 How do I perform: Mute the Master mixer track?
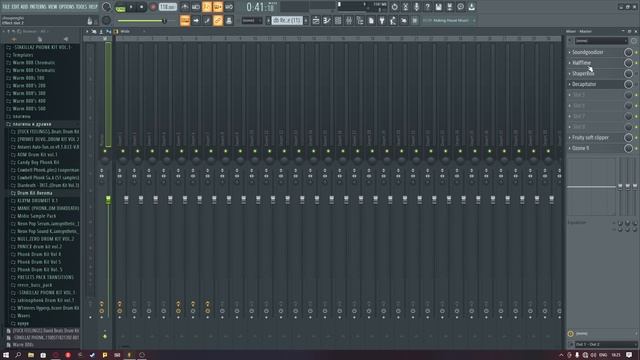[105, 151]
